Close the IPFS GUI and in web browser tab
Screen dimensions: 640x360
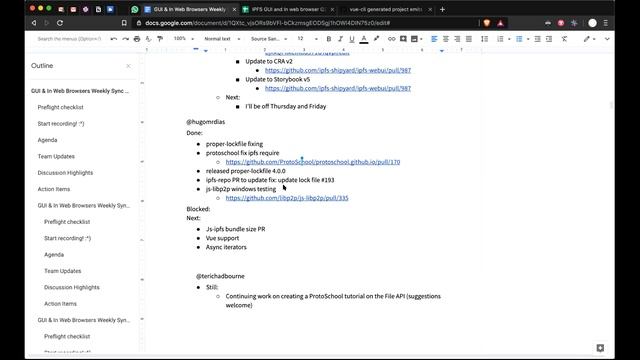tap(332, 9)
